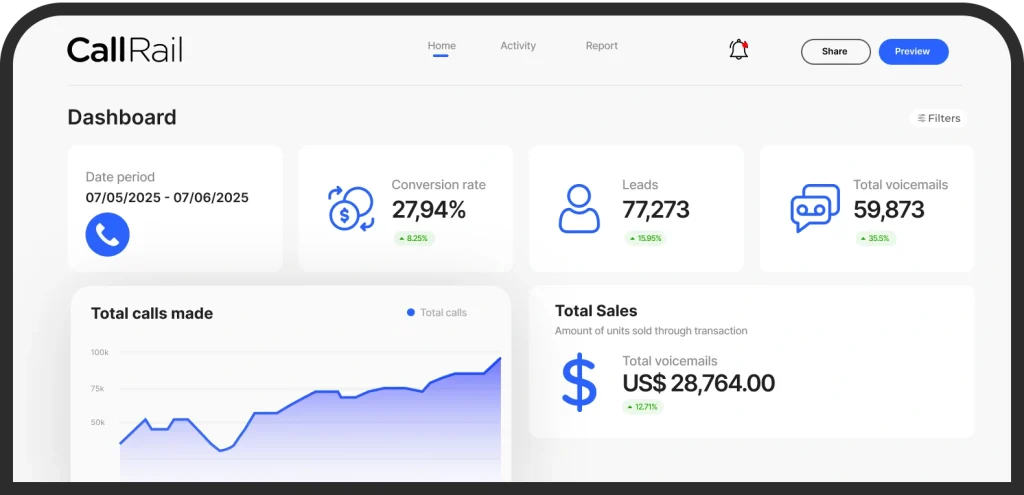
Task: Click the peak of the total calls chart
Action: pyautogui.click(x=500, y=358)
